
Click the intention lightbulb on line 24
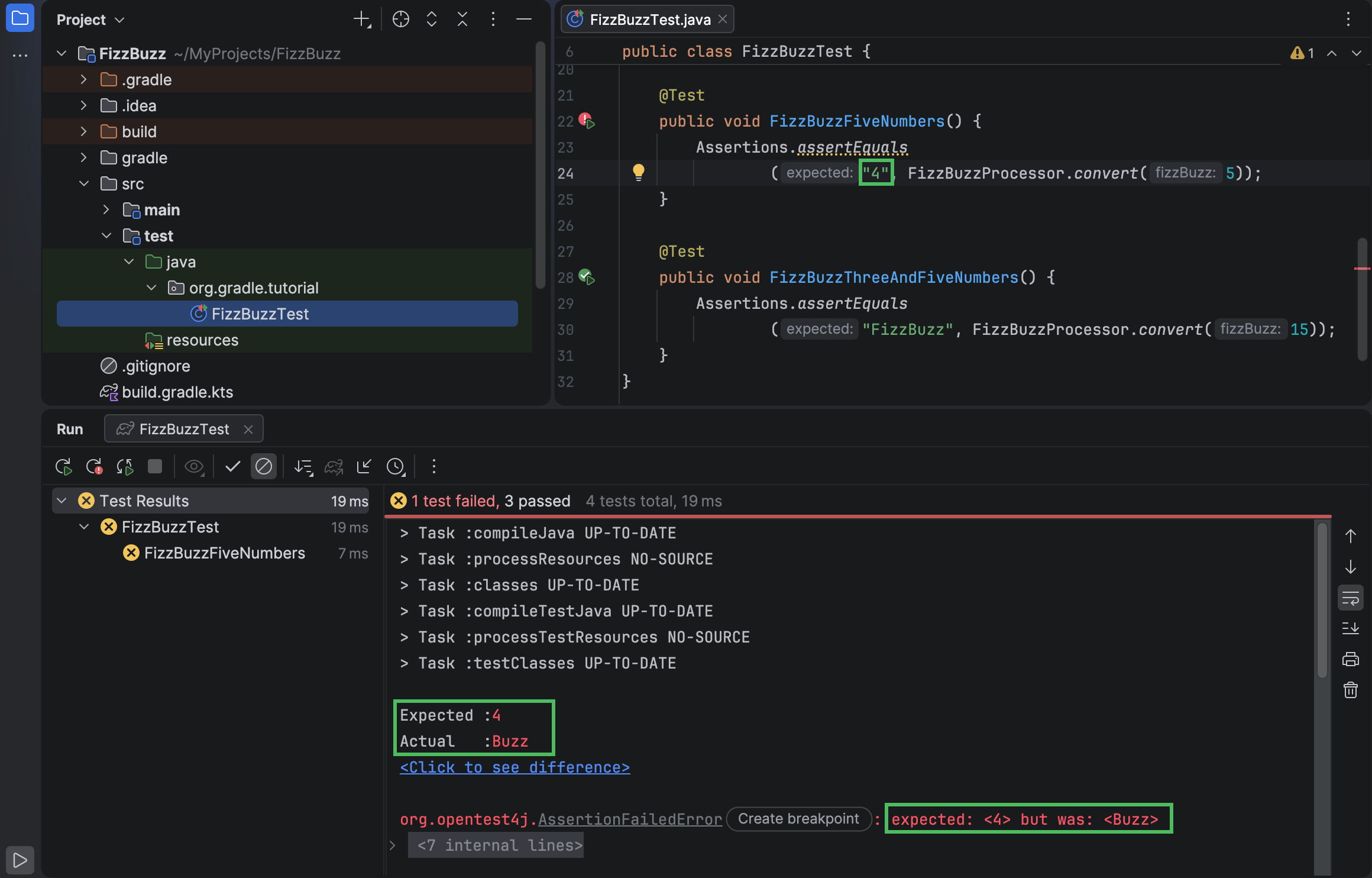click(638, 172)
